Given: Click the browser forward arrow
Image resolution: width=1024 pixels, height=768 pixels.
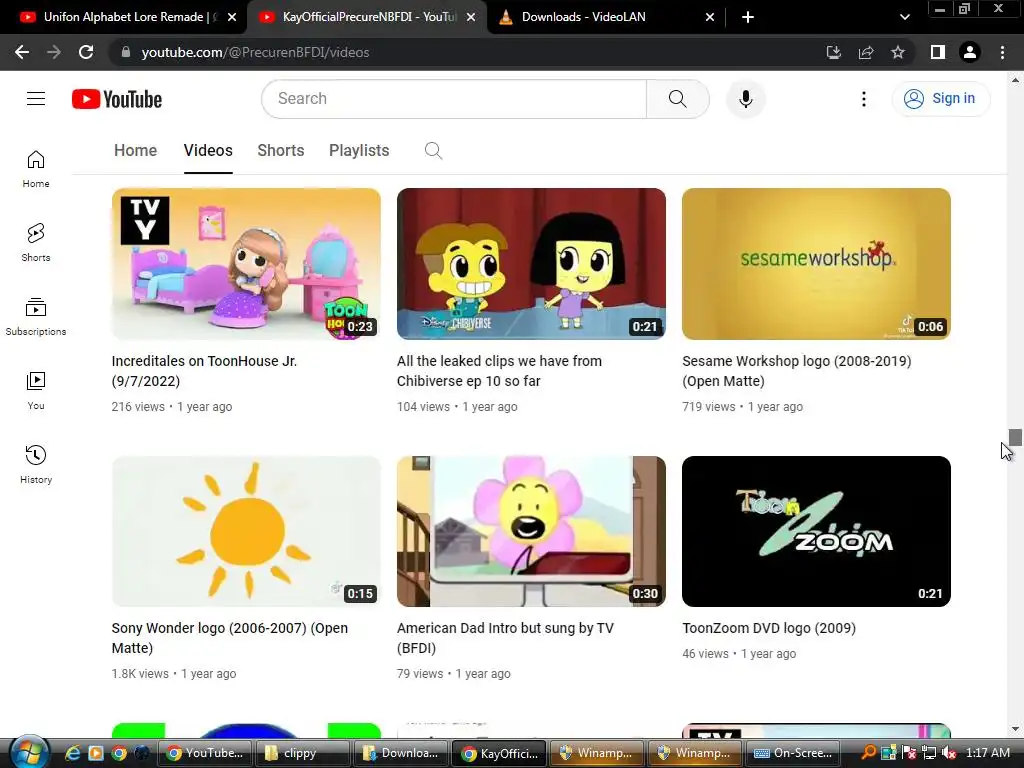Looking at the screenshot, I should tap(54, 52).
